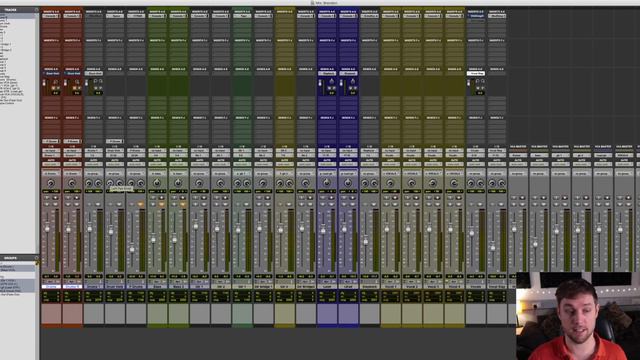Solo the first blue Lead track
The image size is (640, 360).
pos(322,204)
